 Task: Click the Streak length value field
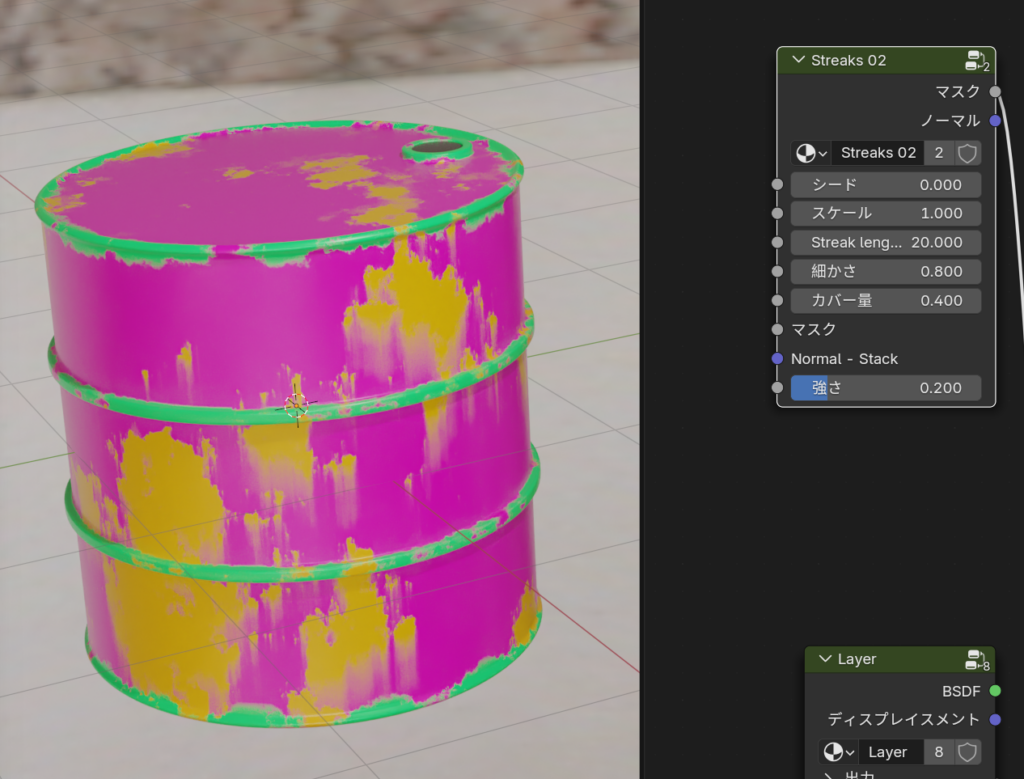(885, 243)
